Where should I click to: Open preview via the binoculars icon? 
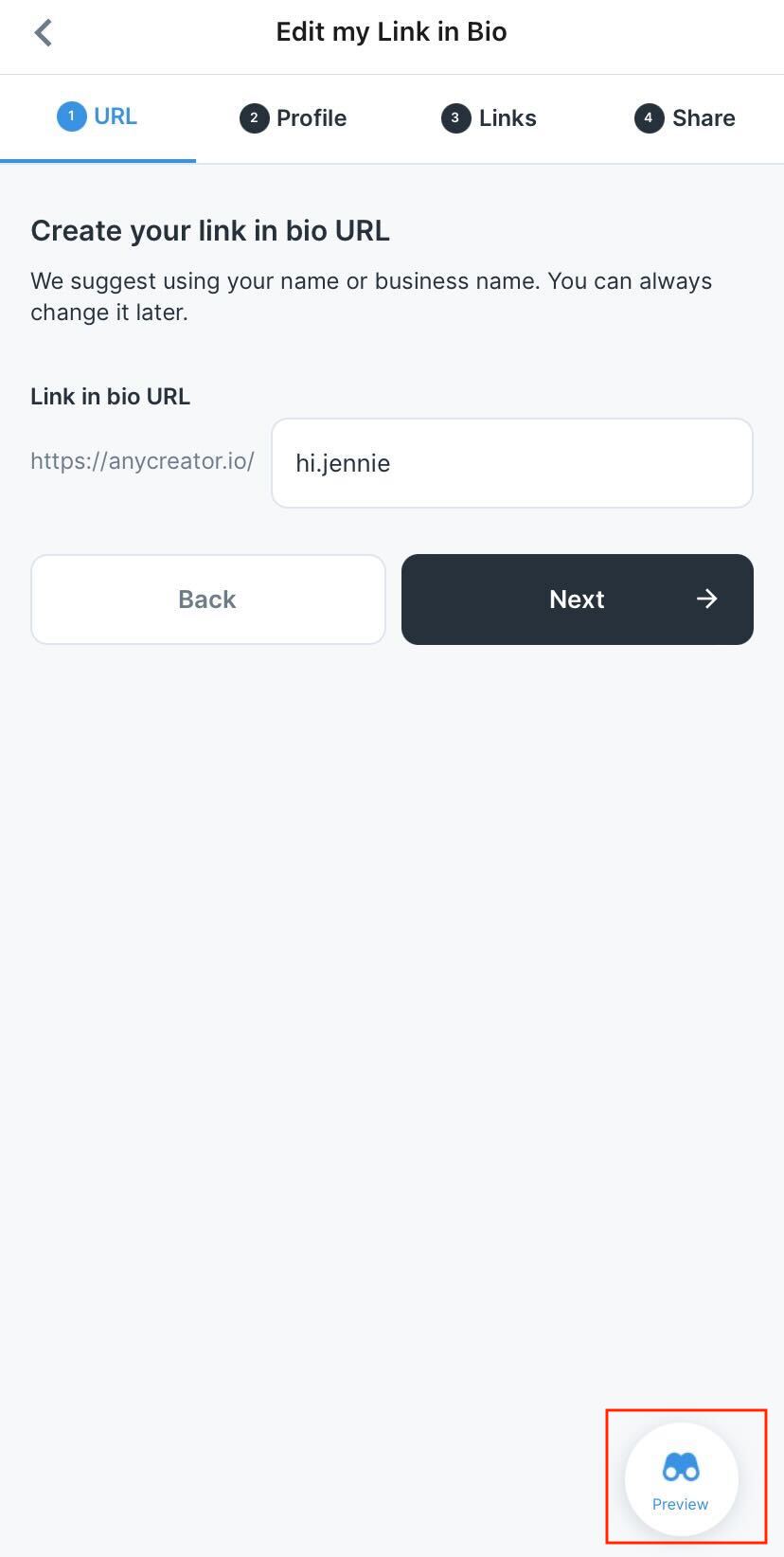[681, 1467]
